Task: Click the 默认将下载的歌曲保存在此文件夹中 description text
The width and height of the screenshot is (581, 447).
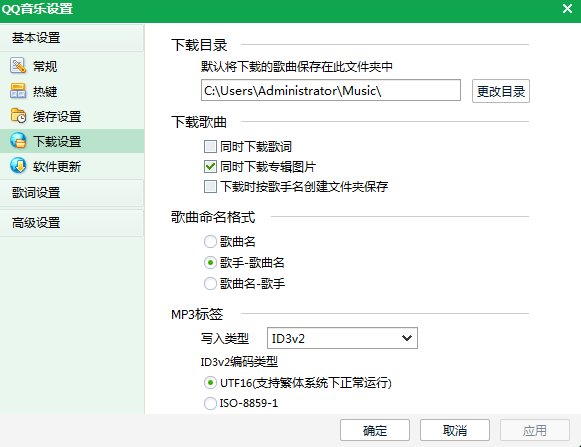Action: (x=297, y=67)
